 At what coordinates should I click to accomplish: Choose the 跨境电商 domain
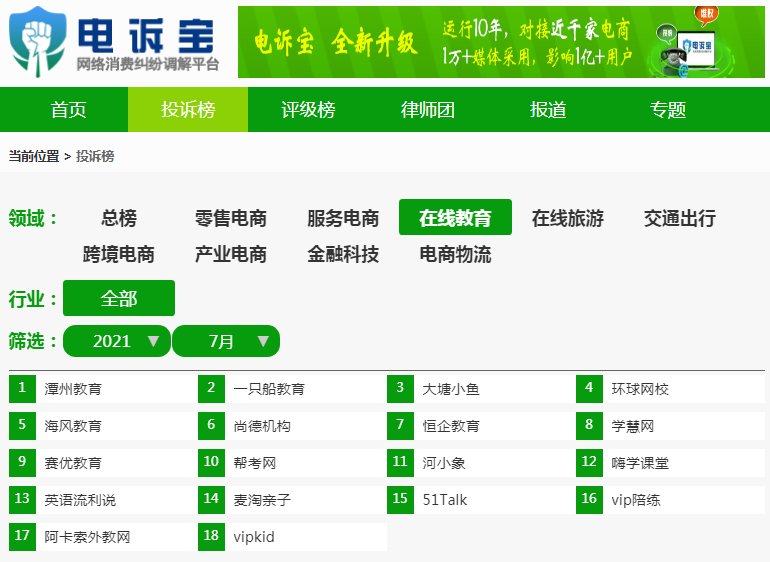[119, 254]
